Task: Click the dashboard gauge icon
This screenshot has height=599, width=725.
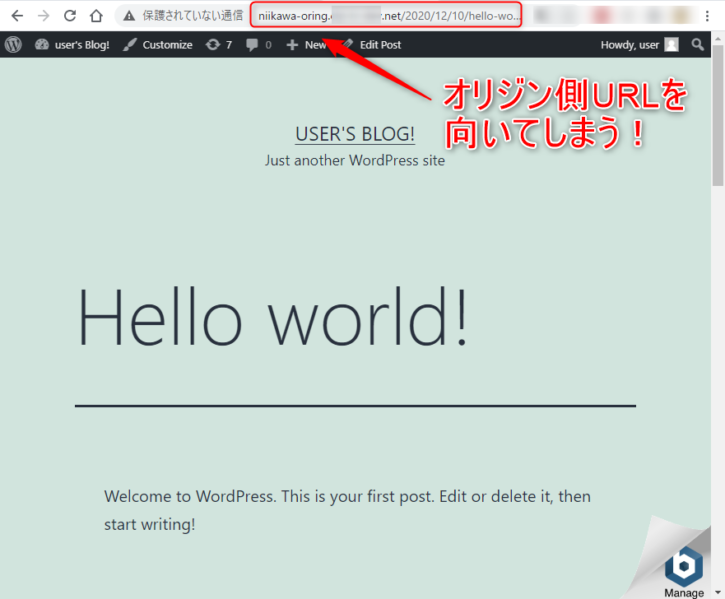Action: coord(42,44)
